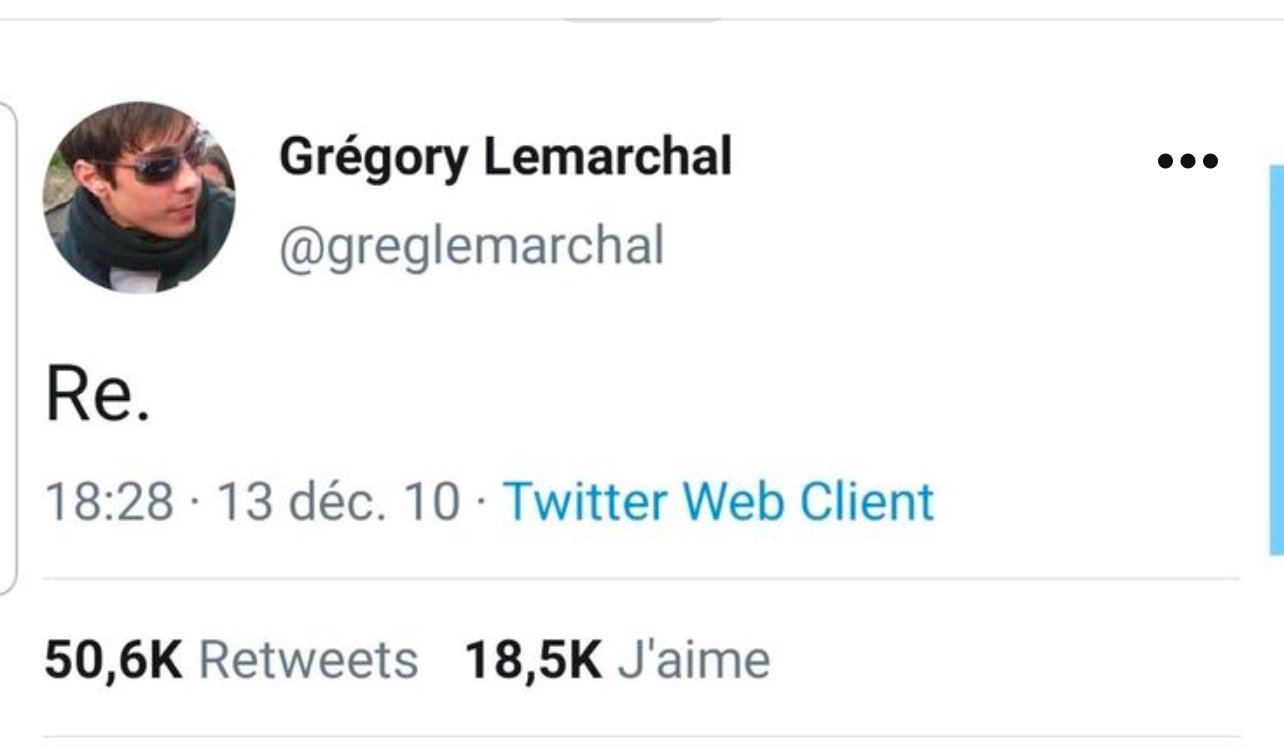Viewport: 1284px width, 747px height.
Task: Open the @greglemarchal handle
Action: click(471, 245)
